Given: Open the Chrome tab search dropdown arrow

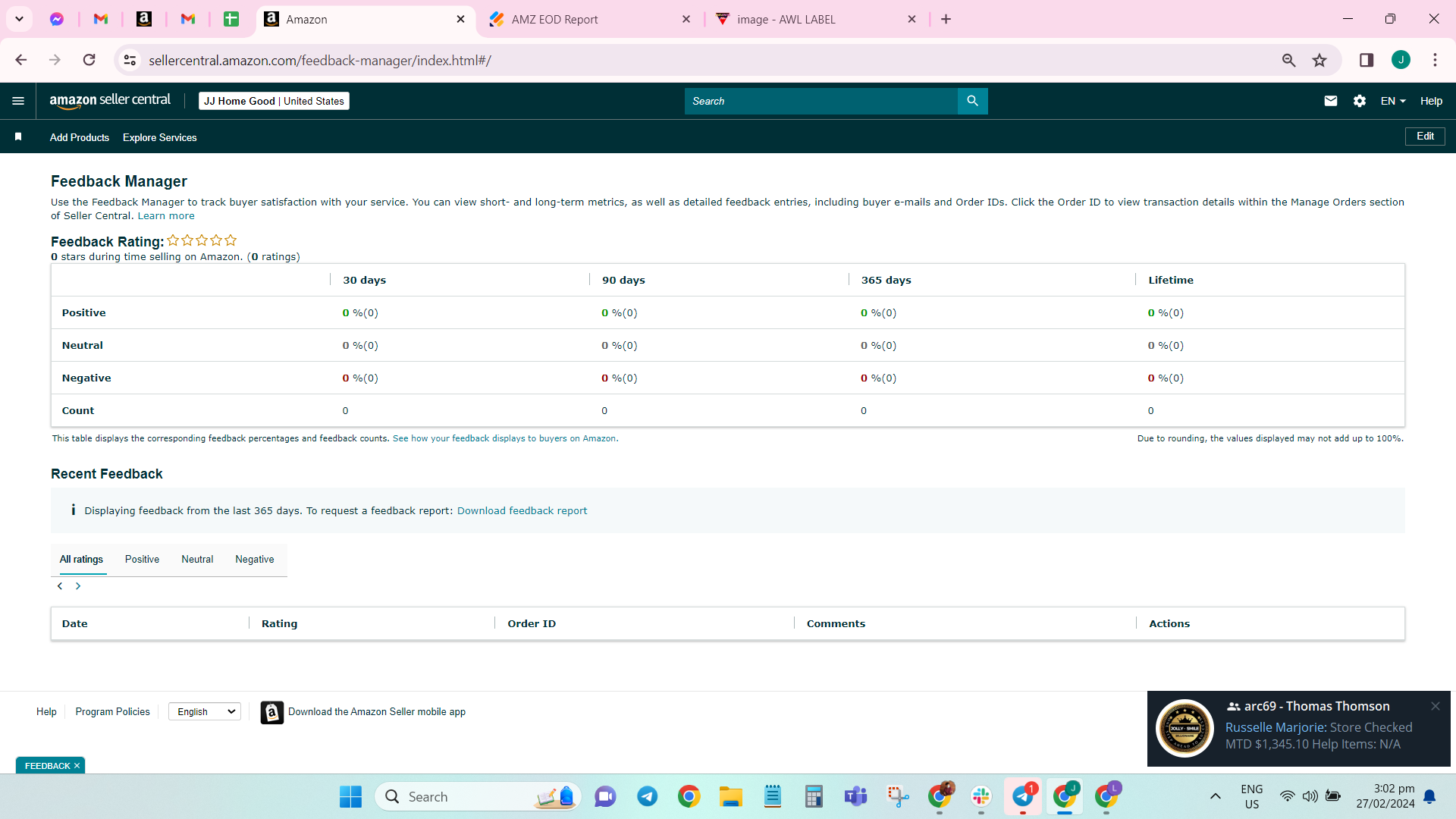Looking at the screenshot, I should tap(19, 19).
